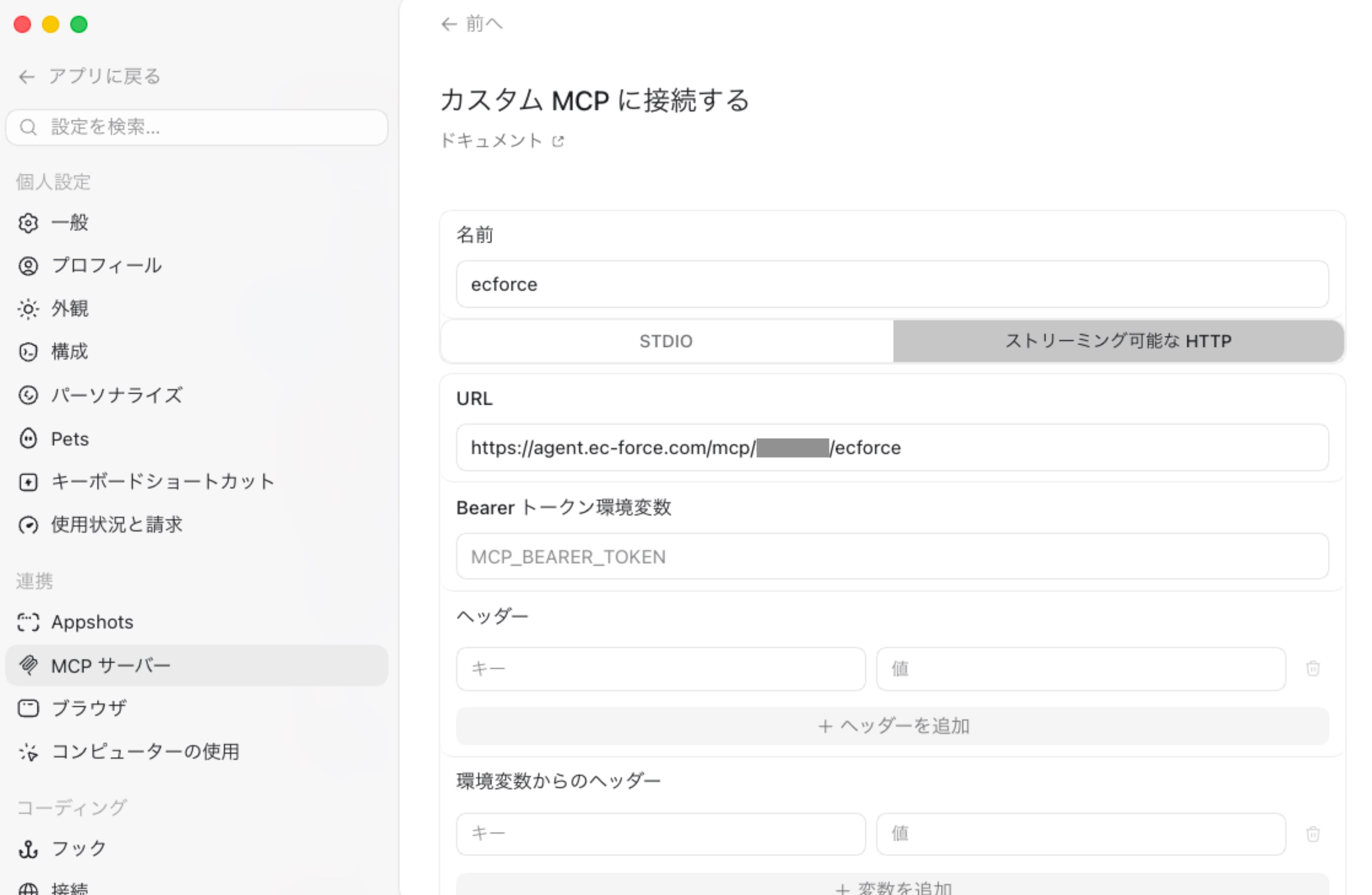Screen dimensions: 1372x895
Task: Focus the 設定を検索 search field
Action: [x=197, y=127]
